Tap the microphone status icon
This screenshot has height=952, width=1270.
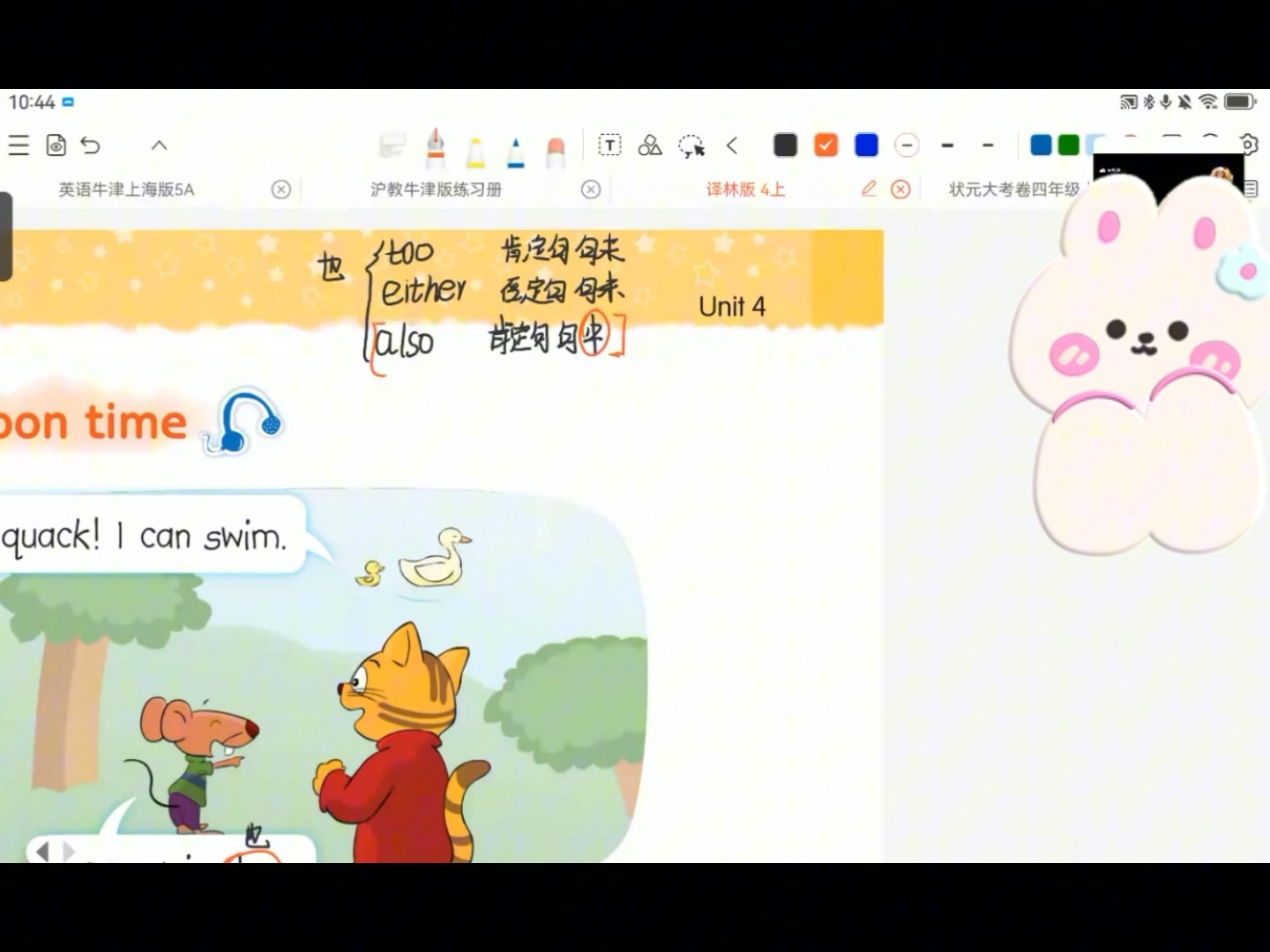(x=1166, y=102)
